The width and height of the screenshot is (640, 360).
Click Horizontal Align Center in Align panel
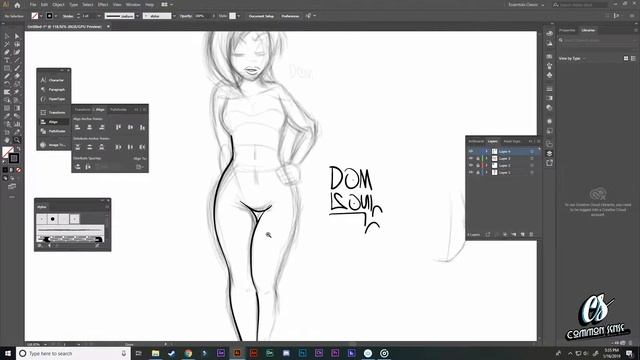89,127
